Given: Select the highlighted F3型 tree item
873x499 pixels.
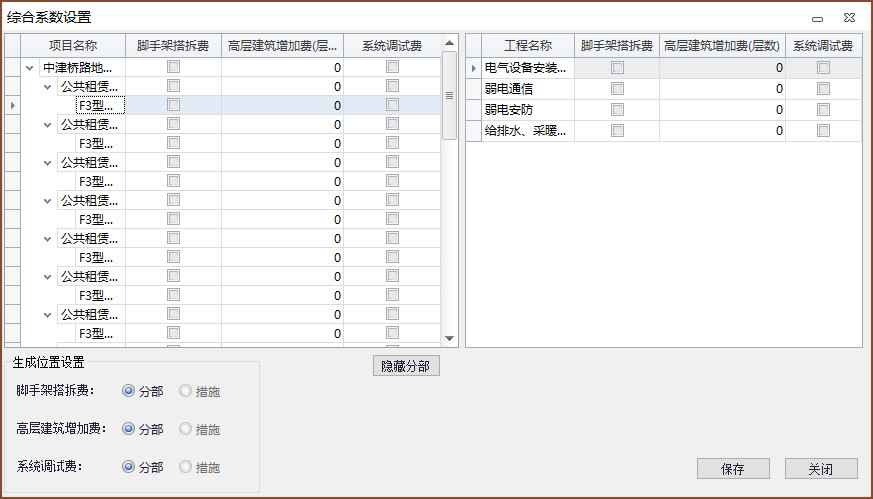Looking at the screenshot, I should coord(100,106).
